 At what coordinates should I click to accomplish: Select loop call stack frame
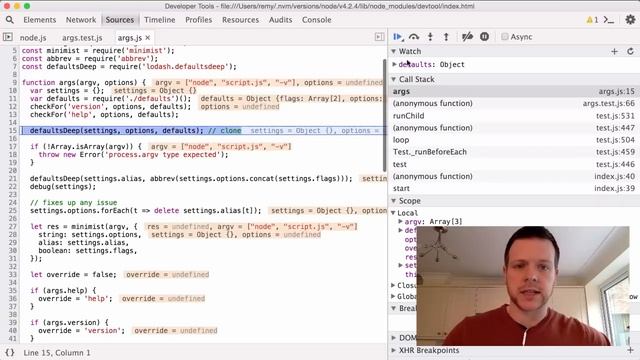(514, 140)
